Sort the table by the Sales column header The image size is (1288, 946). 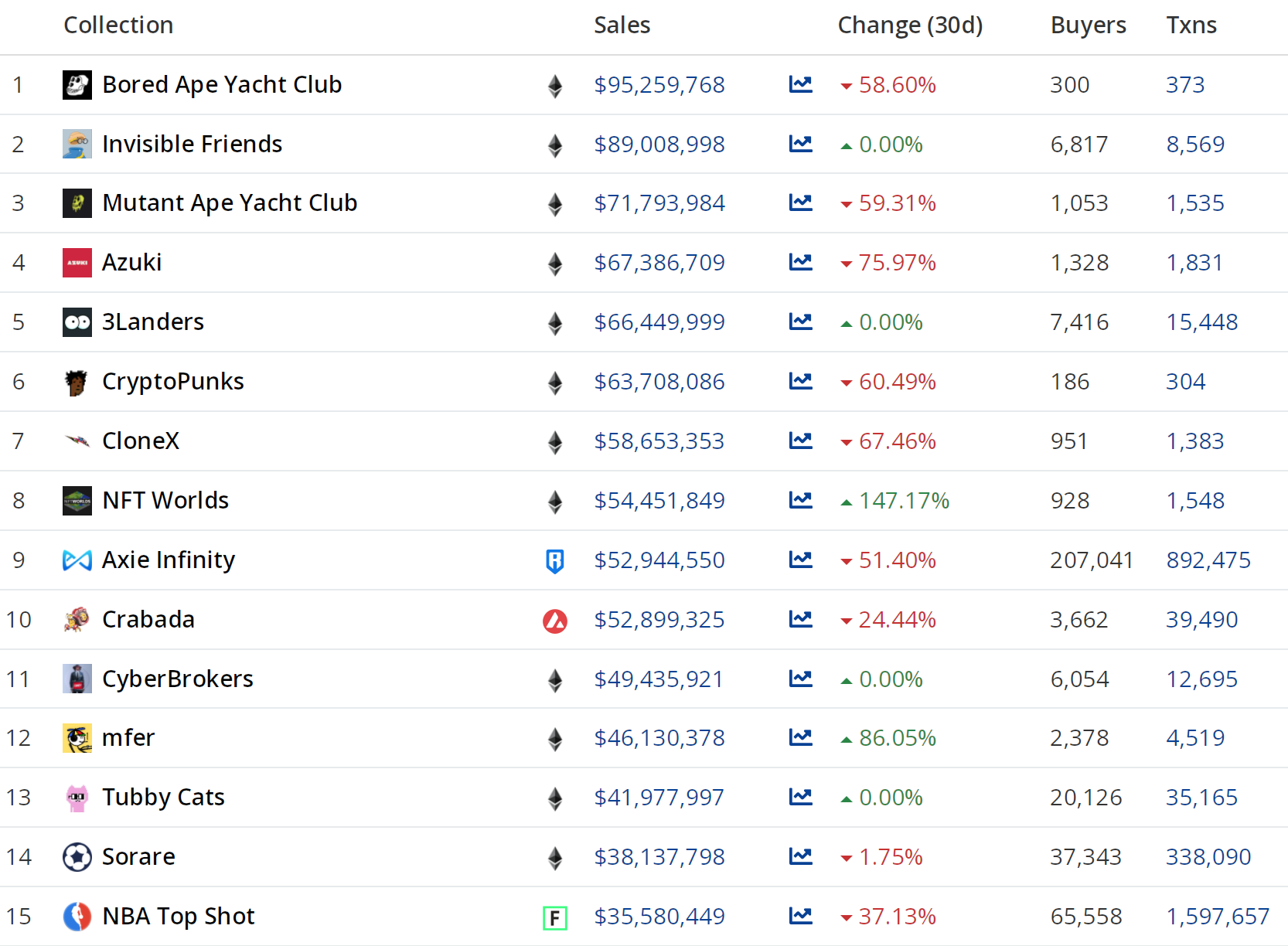622,25
